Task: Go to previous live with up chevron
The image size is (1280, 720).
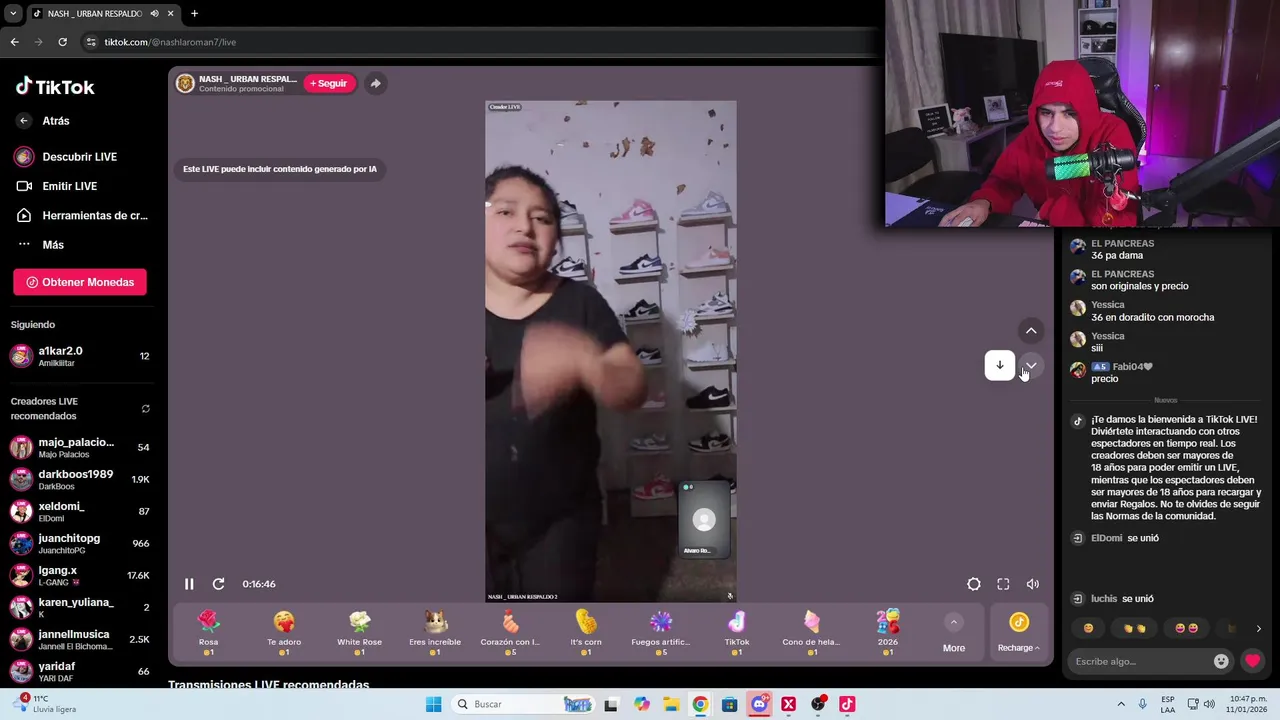Action: coord(1031,331)
